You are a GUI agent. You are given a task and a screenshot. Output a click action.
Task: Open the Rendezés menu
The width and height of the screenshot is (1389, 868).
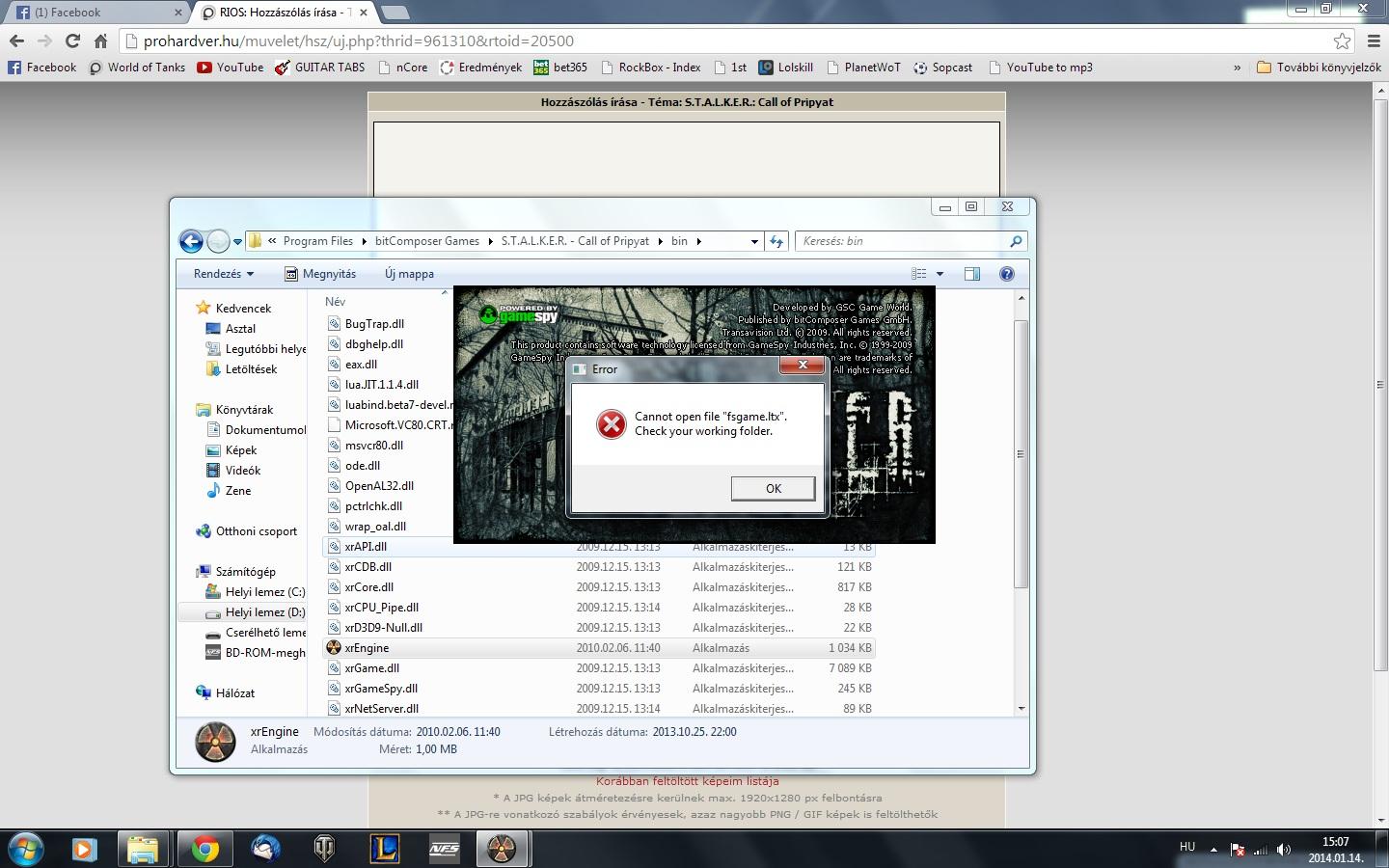(x=224, y=274)
